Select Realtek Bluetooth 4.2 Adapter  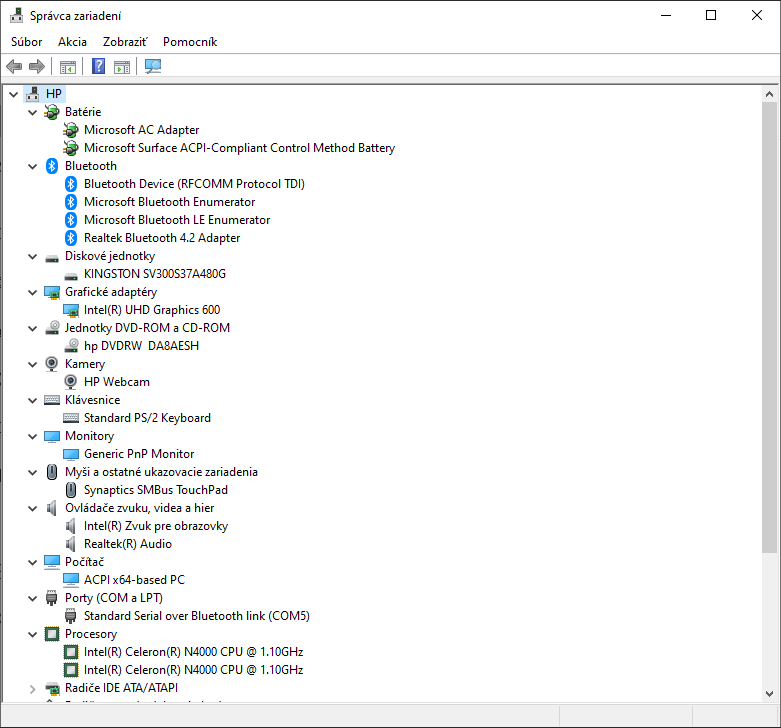coord(161,238)
